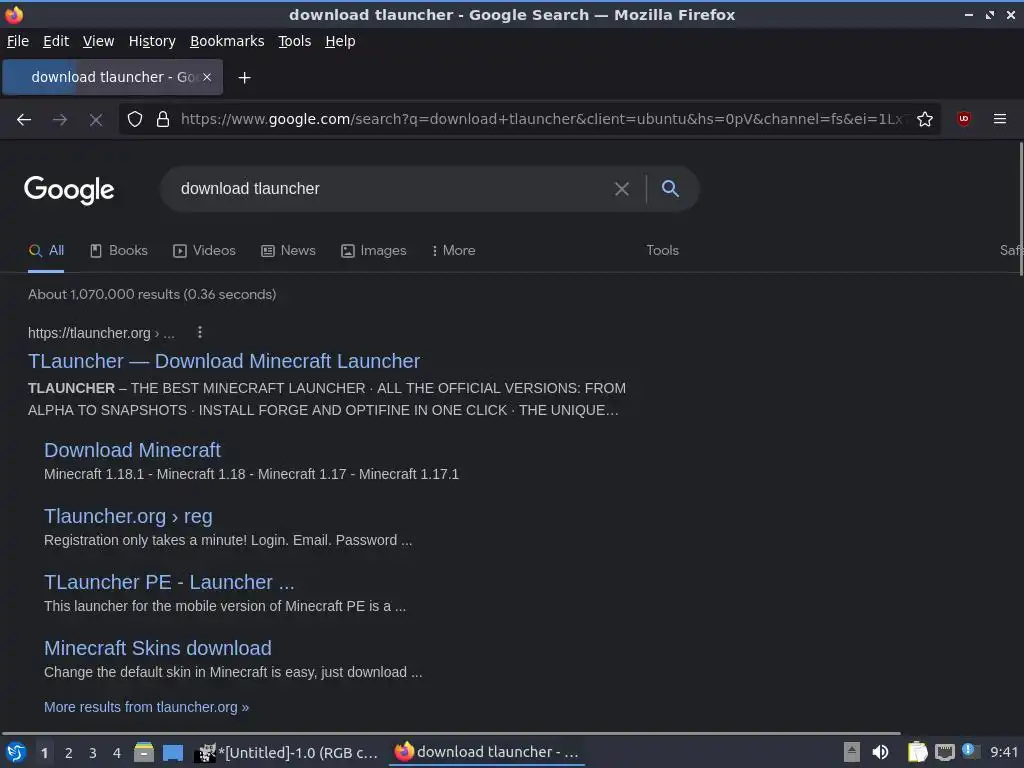Open the clipboard manager tray icon
Image resolution: width=1024 pixels, height=768 pixels.
pyautogui.click(x=918, y=752)
